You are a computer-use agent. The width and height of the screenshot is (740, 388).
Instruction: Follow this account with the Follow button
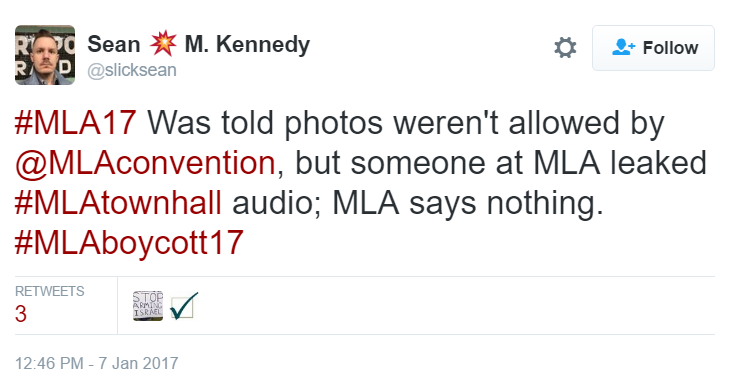point(653,48)
